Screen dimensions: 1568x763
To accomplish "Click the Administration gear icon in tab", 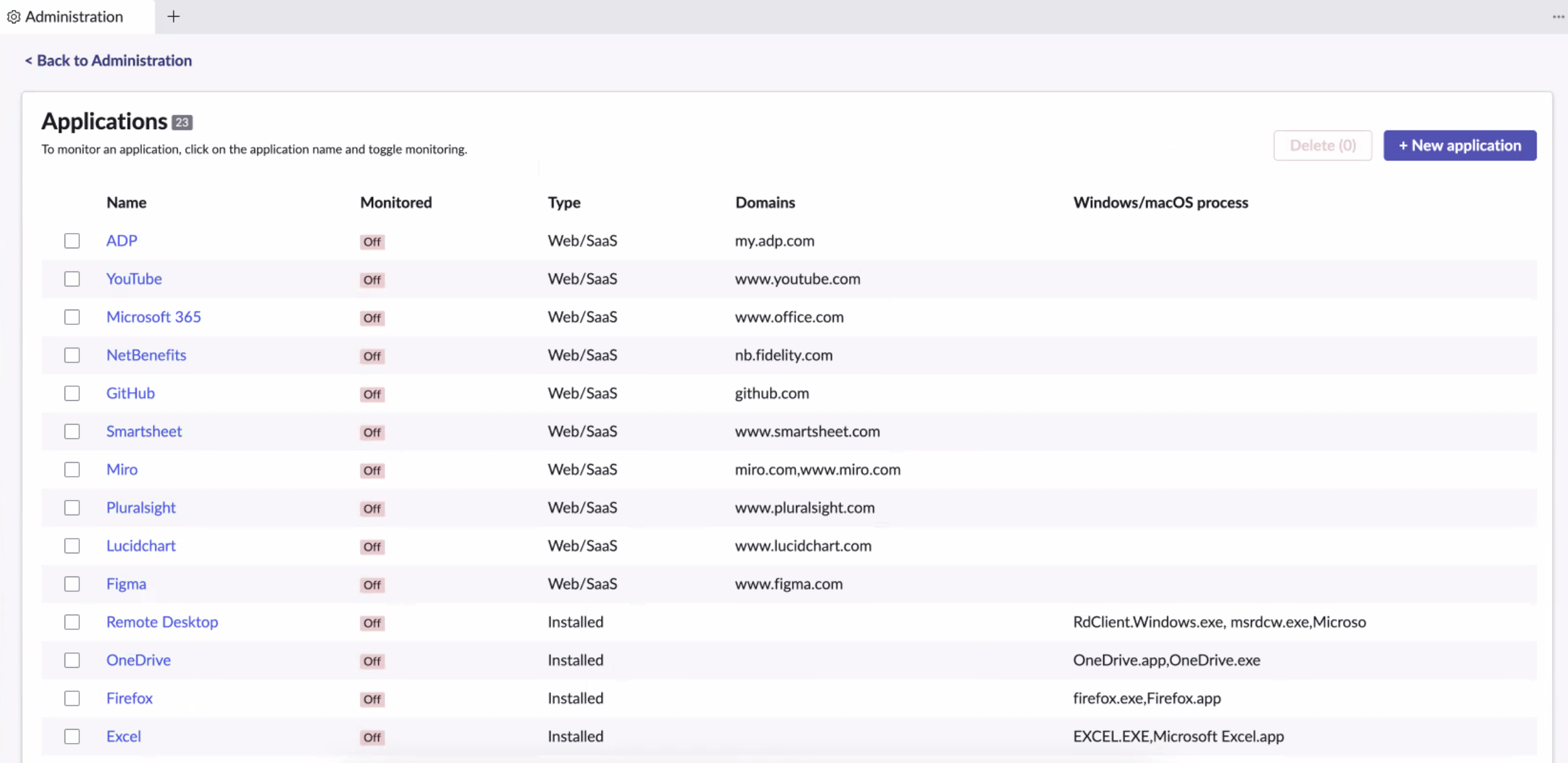I will click(13, 17).
